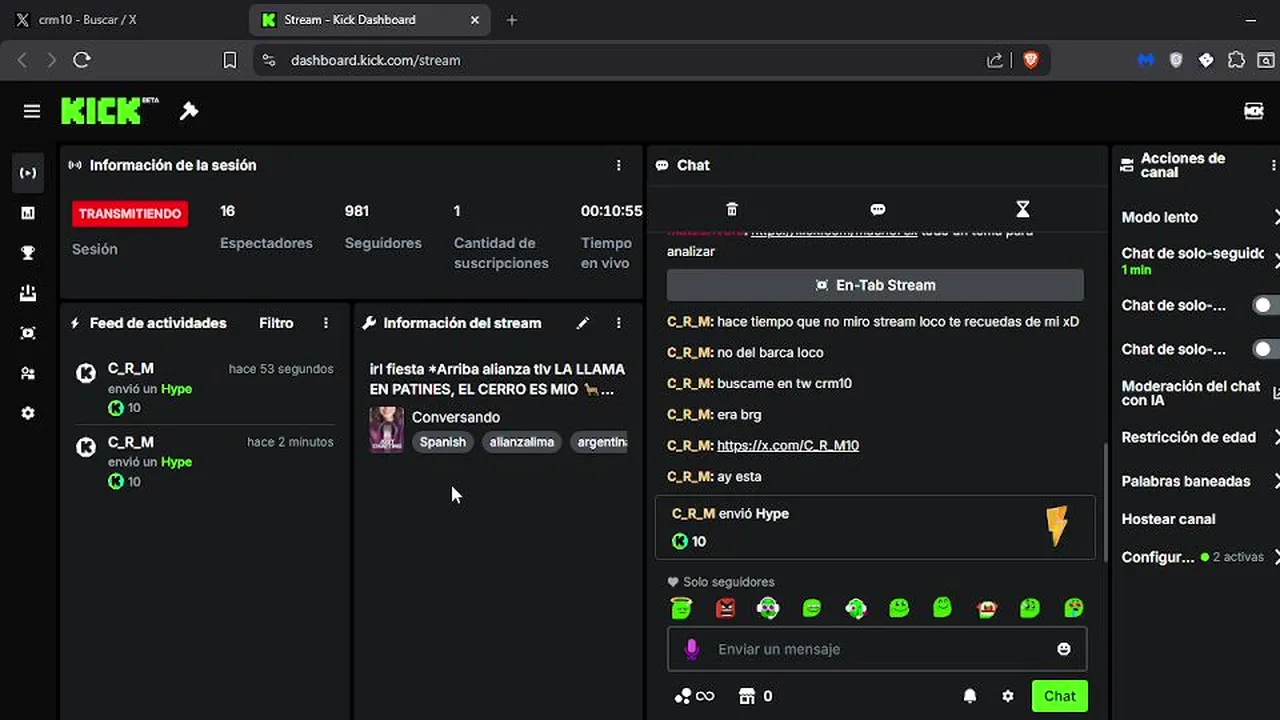Toggle the first Chat de solo switch
Image resolution: width=1280 pixels, height=720 pixels.
[1266, 305]
